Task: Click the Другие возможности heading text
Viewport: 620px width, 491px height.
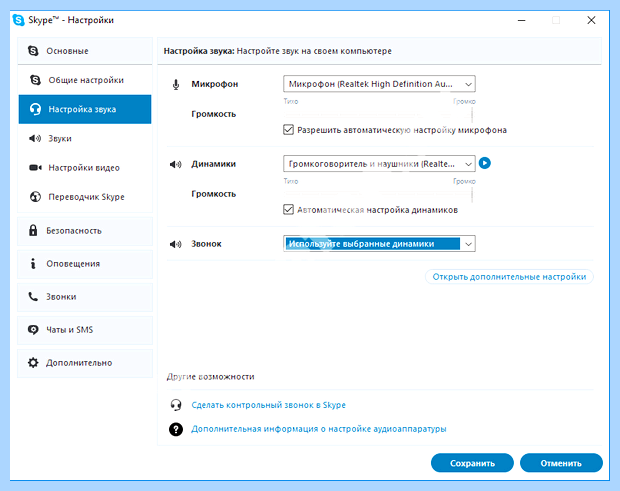Action: coord(210,377)
